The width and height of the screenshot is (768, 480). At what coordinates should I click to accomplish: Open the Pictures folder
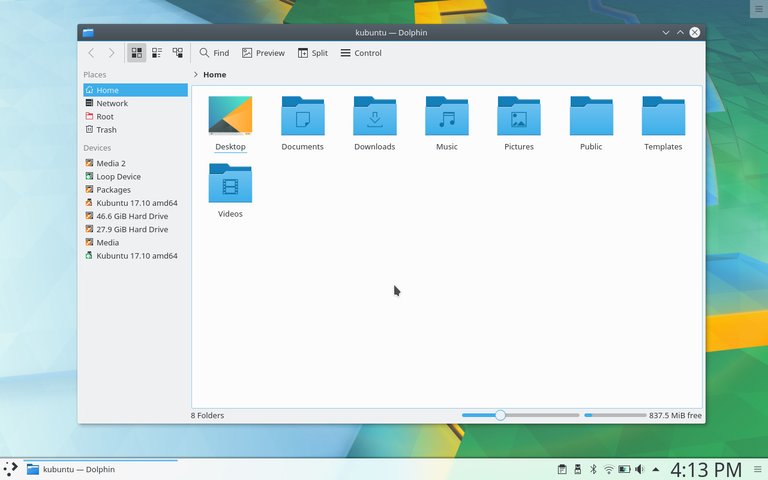click(x=519, y=117)
